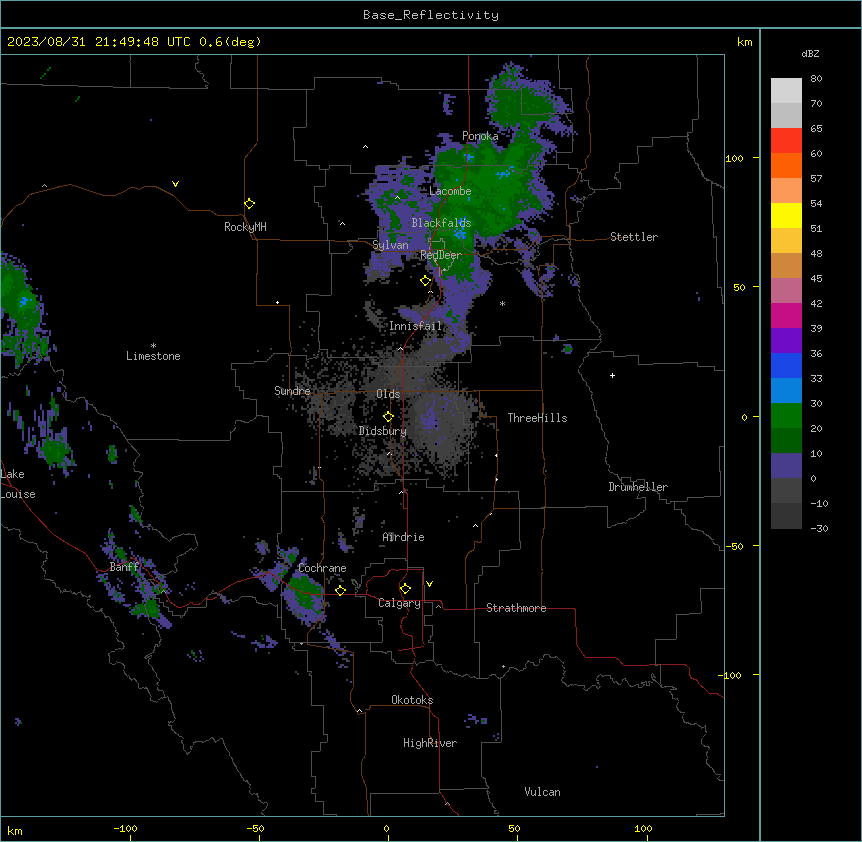The image size is (862, 842).
Task: Click the white plus marker north of Drumheller
Action: 612,375
